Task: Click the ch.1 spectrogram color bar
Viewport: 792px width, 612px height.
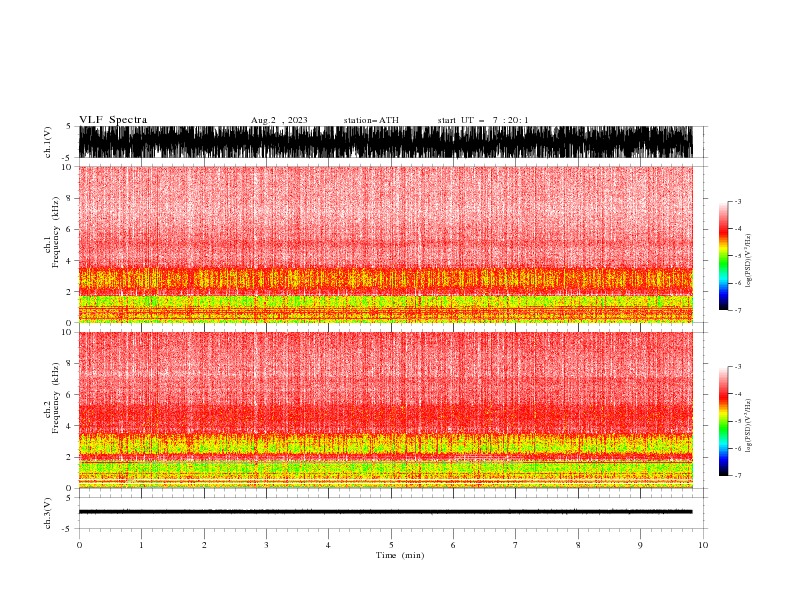Action: 723,256
